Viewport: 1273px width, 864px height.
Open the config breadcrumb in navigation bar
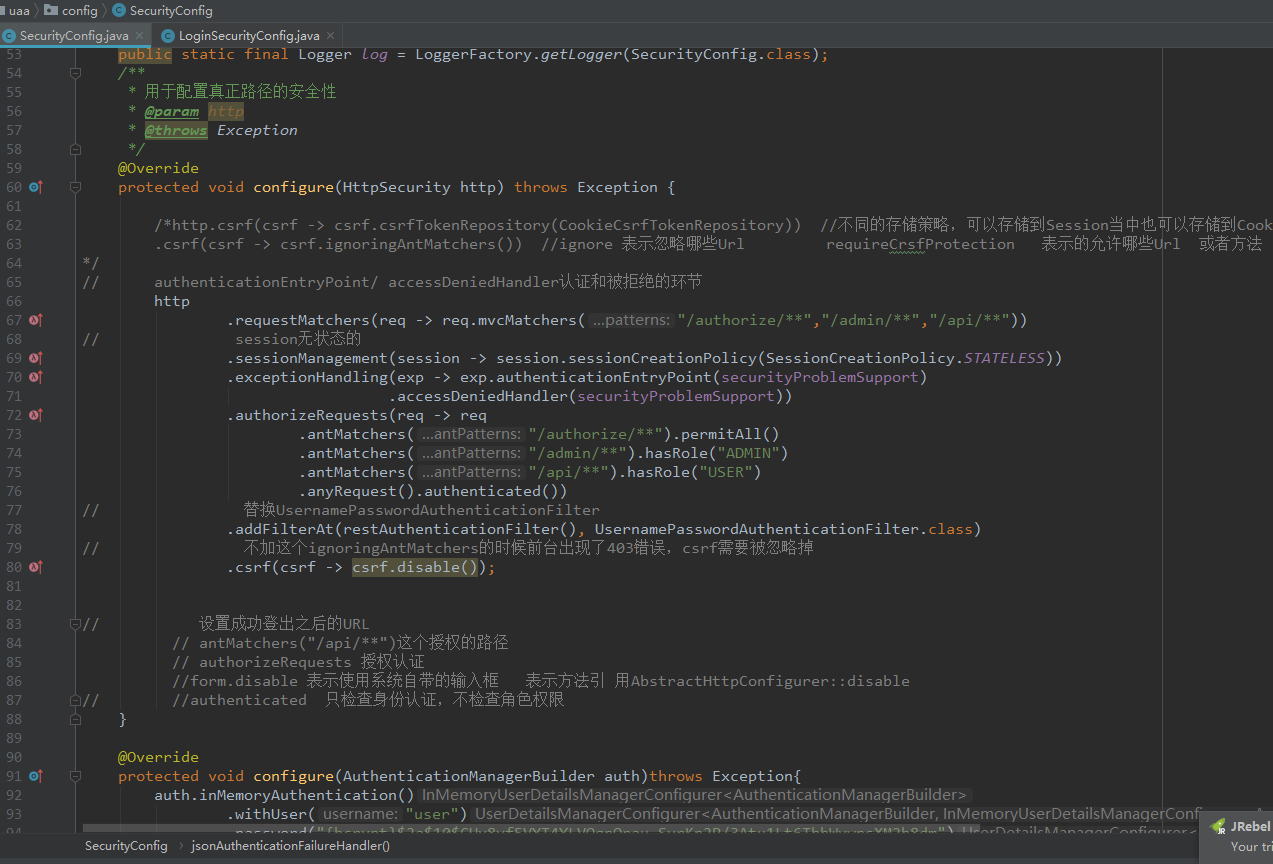[80, 10]
